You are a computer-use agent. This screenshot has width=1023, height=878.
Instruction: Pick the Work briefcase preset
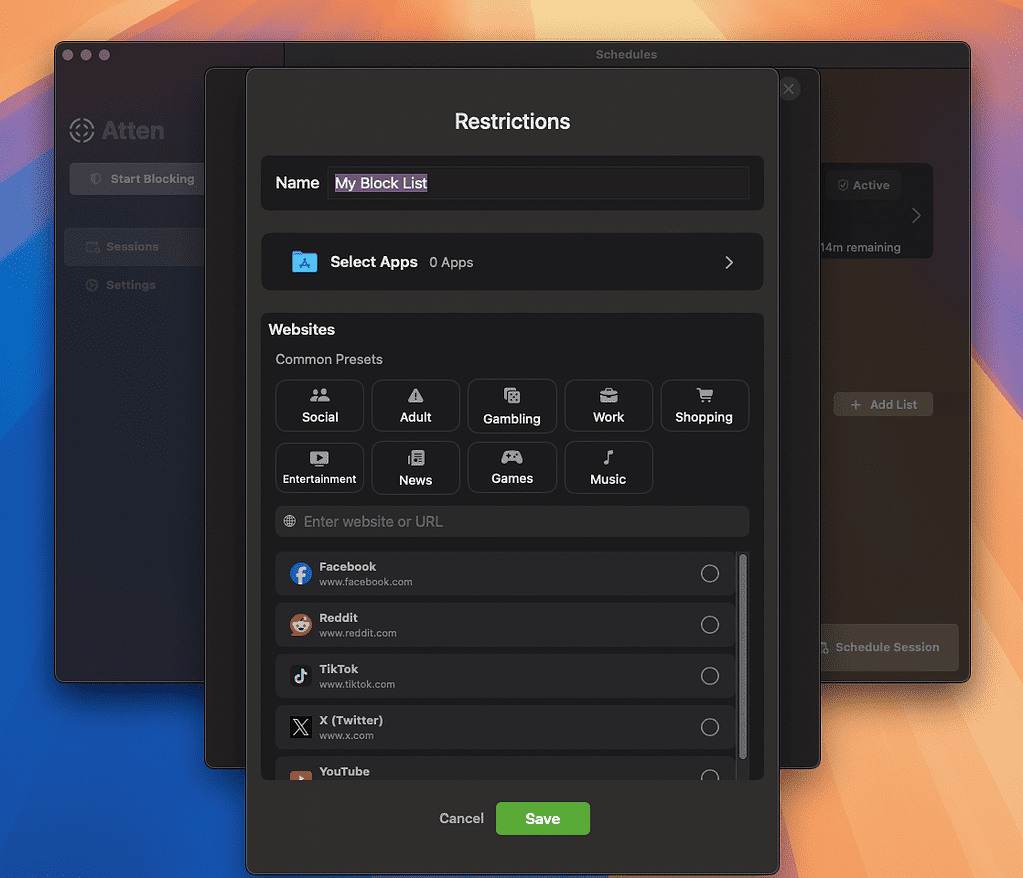[x=608, y=406]
